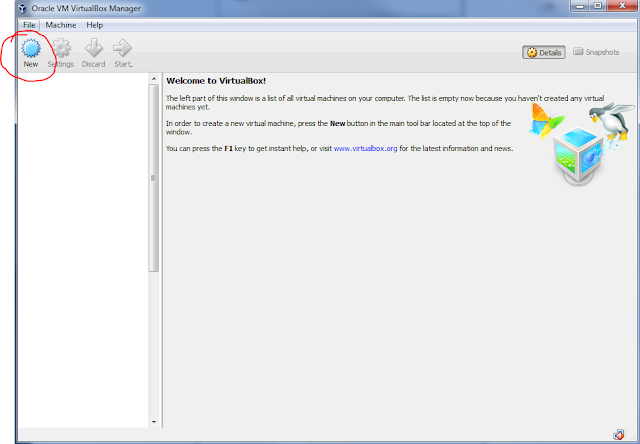
Task: Click the bold F1 key text
Action: [229, 149]
